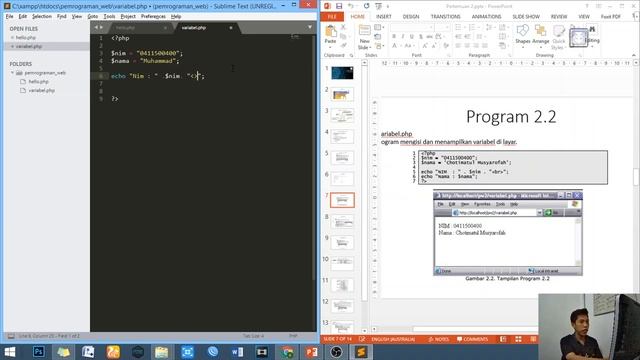Click the OBS Studio taskbar icon
Viewport: 640px width, 360px height.
(336, 352)
